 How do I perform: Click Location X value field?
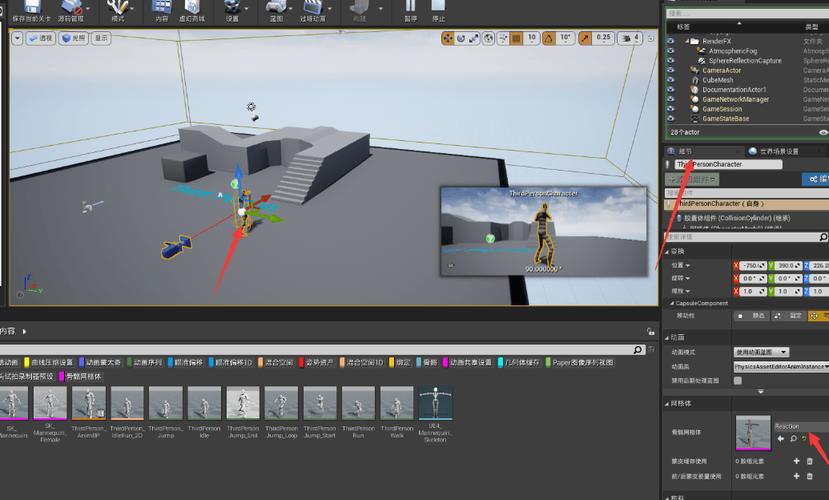[x=753, y=265]
